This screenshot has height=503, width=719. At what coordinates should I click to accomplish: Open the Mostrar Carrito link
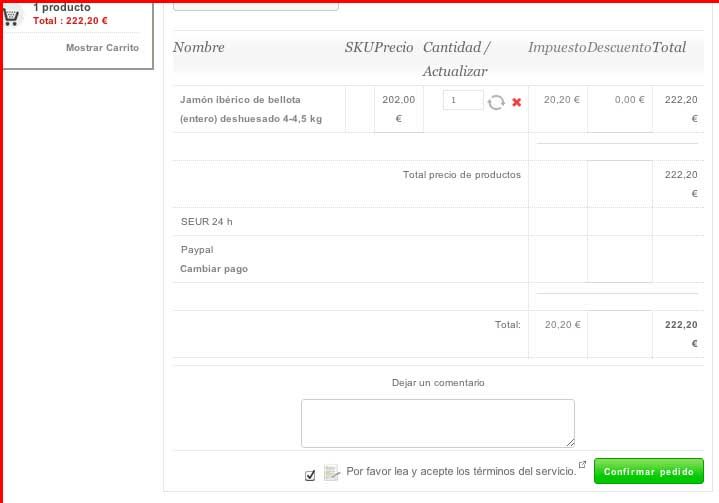pyautogui.click(x=102, y=48)
